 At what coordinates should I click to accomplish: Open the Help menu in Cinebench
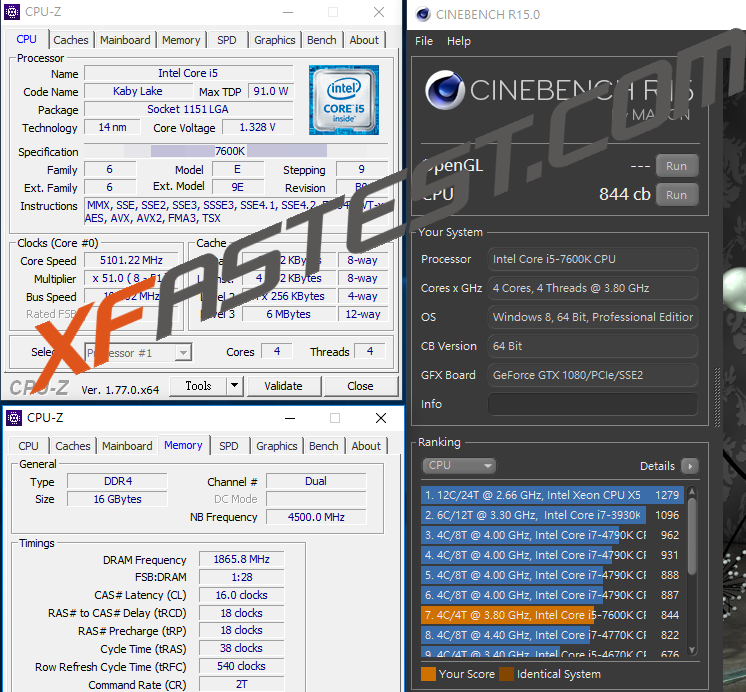click(459, 41)
